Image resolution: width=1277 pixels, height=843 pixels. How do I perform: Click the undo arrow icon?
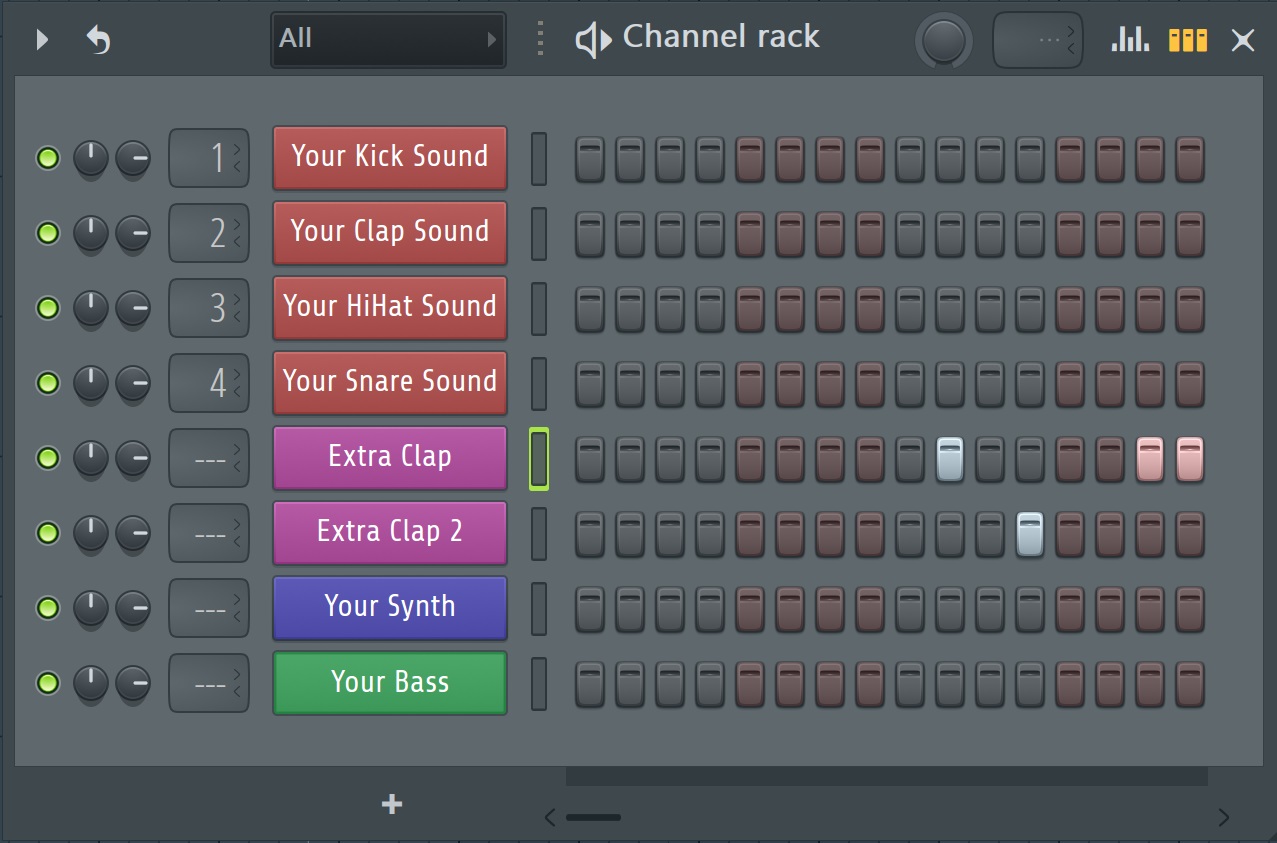[x=97, y=40]
